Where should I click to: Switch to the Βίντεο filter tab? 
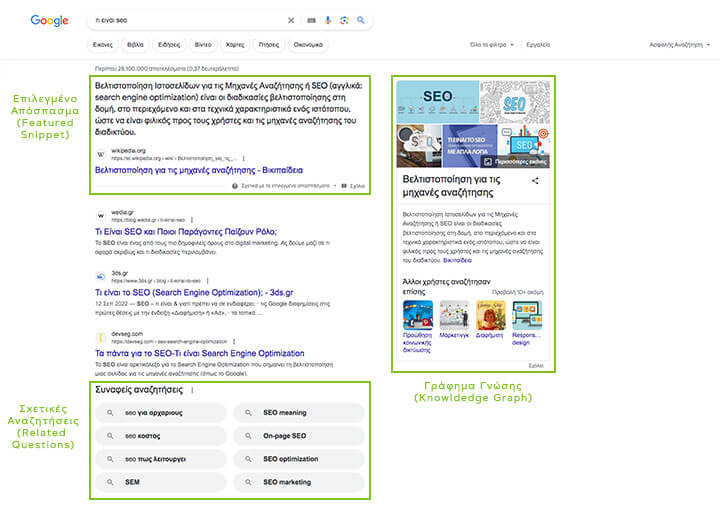click(x=203, y=45)
